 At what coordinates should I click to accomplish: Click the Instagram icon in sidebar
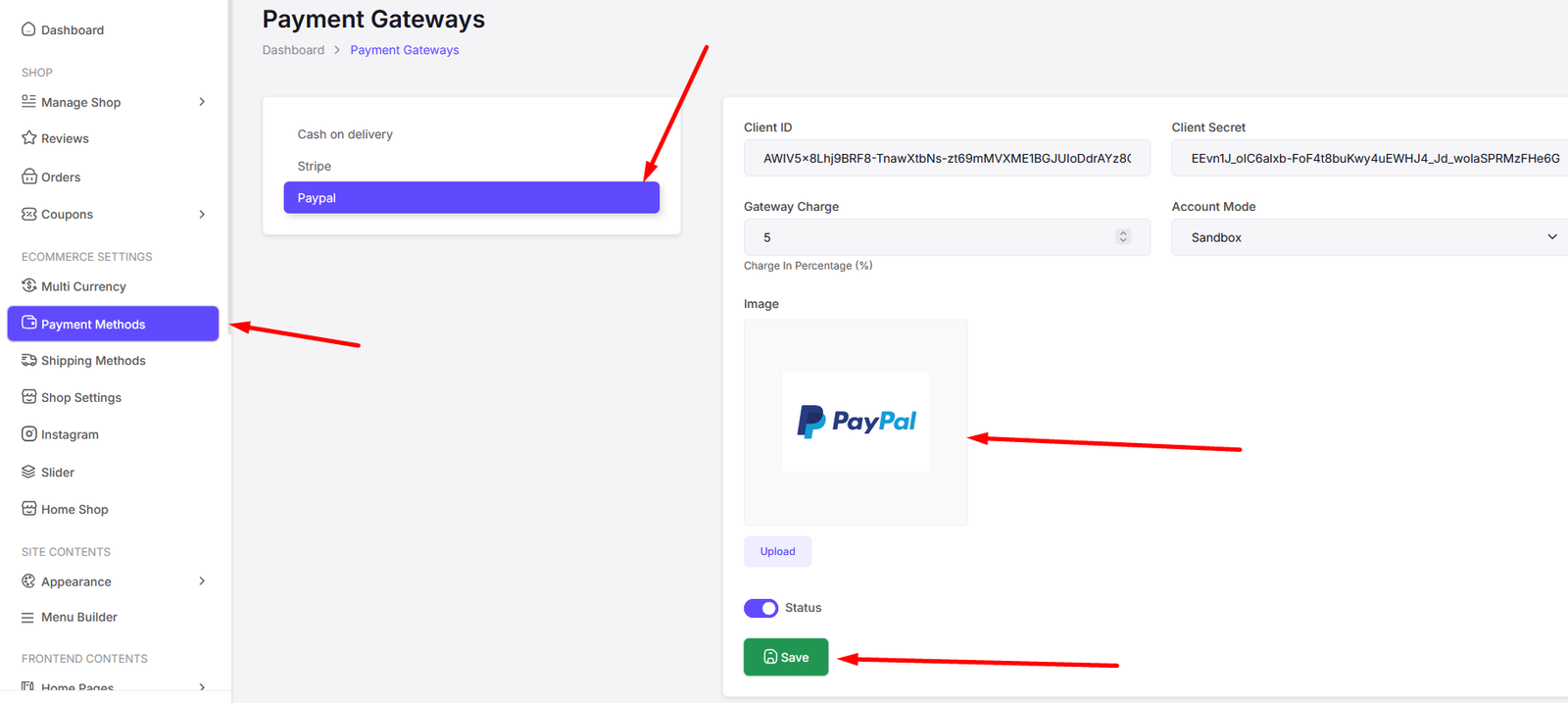(x=28, y=433)
